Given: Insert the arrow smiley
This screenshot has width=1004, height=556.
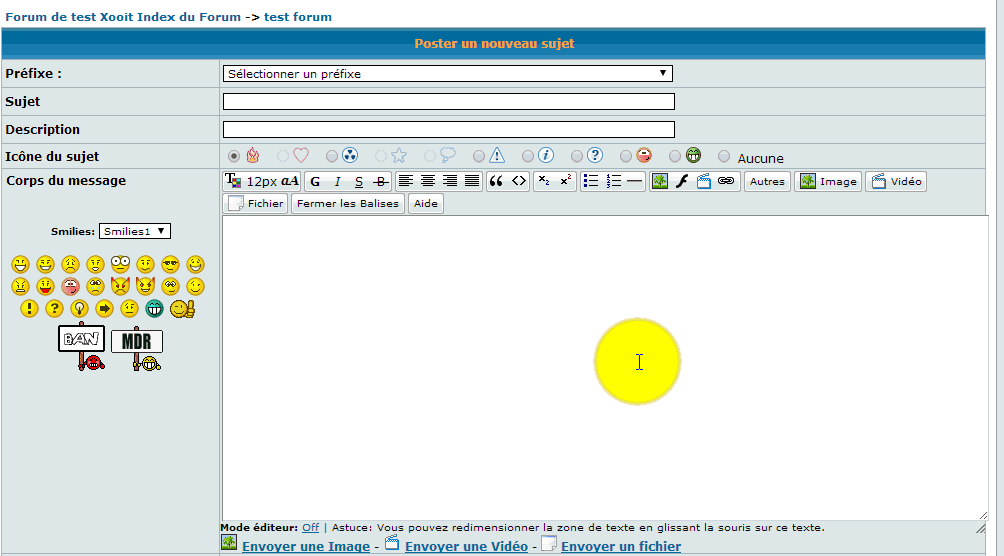Looking at the screenshot, I should pyautogui.click(x=104, y=309).
